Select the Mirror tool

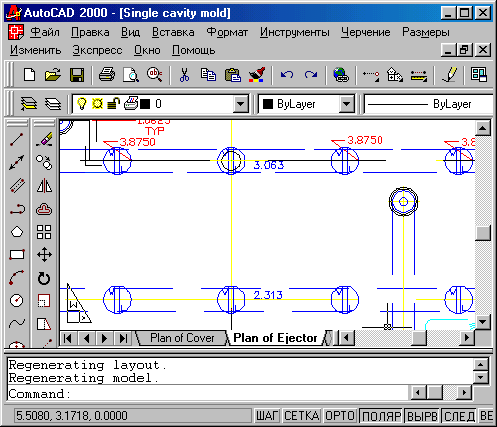pos(44,186)
